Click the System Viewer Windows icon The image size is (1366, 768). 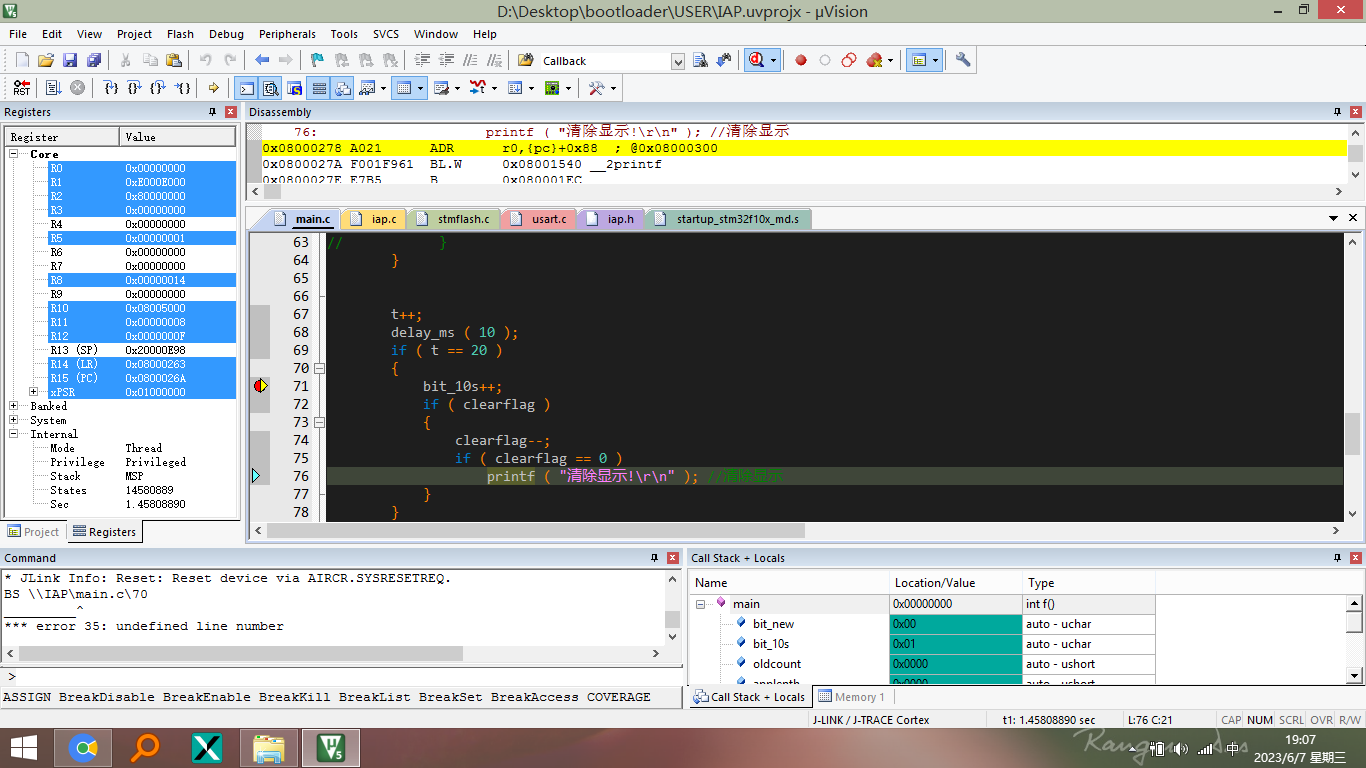click(x=552, y=88)
